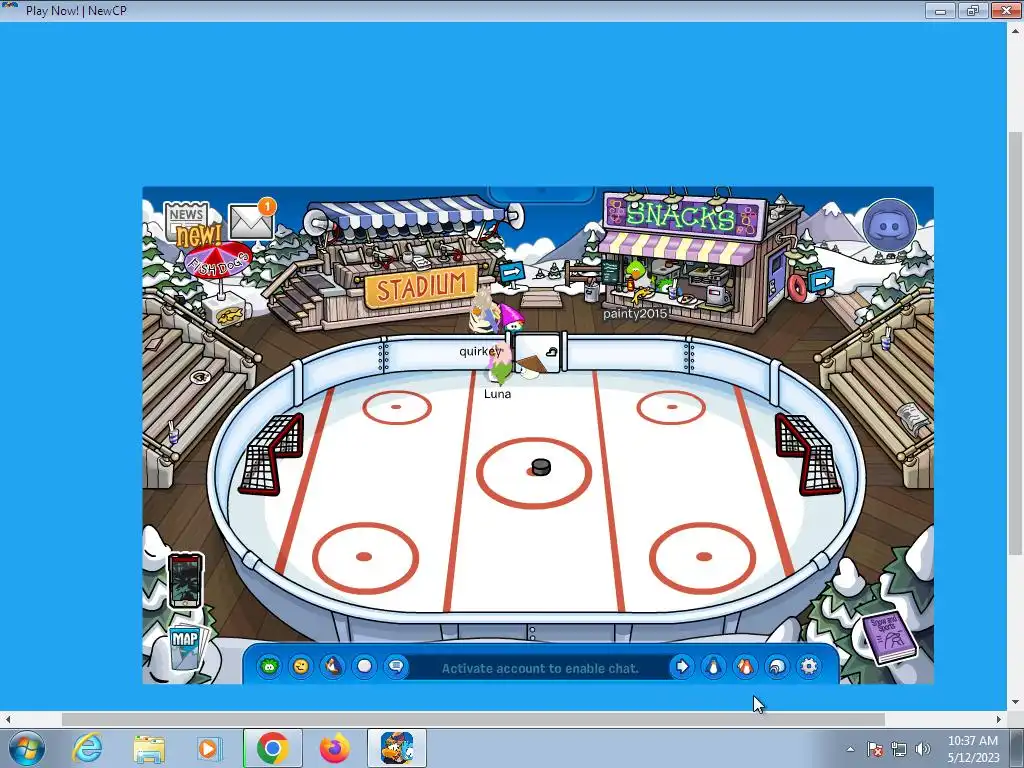Open the settings gear in the chat bar

pos(808,666)
